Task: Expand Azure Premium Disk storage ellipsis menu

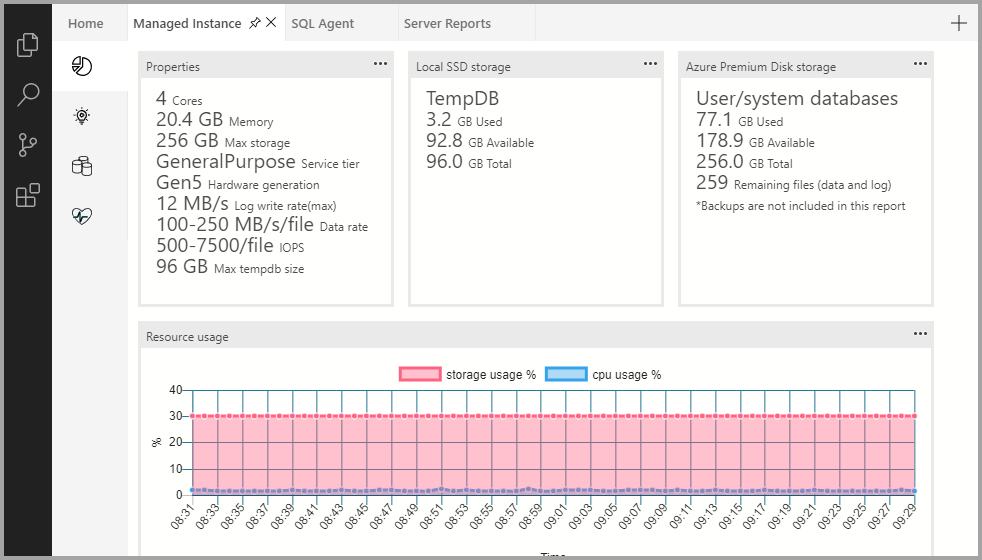Action: point(920,63)
